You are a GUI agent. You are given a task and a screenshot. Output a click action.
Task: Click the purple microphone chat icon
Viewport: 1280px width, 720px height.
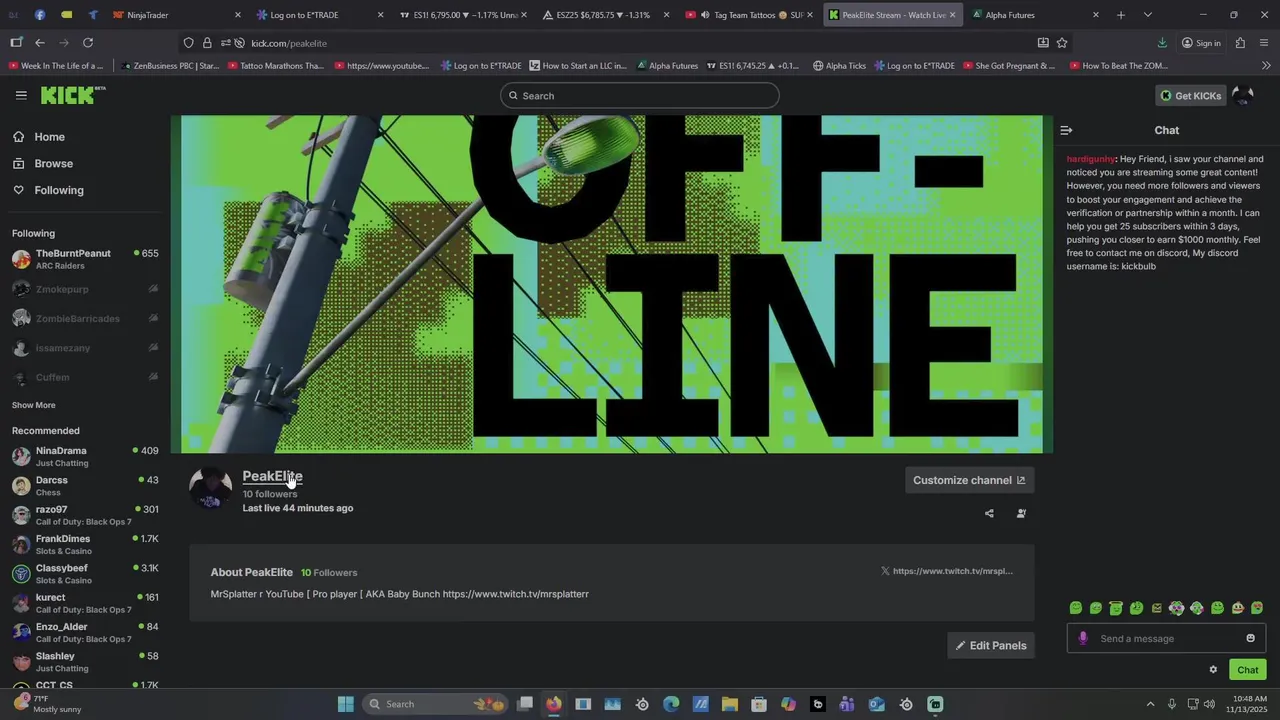coord(1082,638)
